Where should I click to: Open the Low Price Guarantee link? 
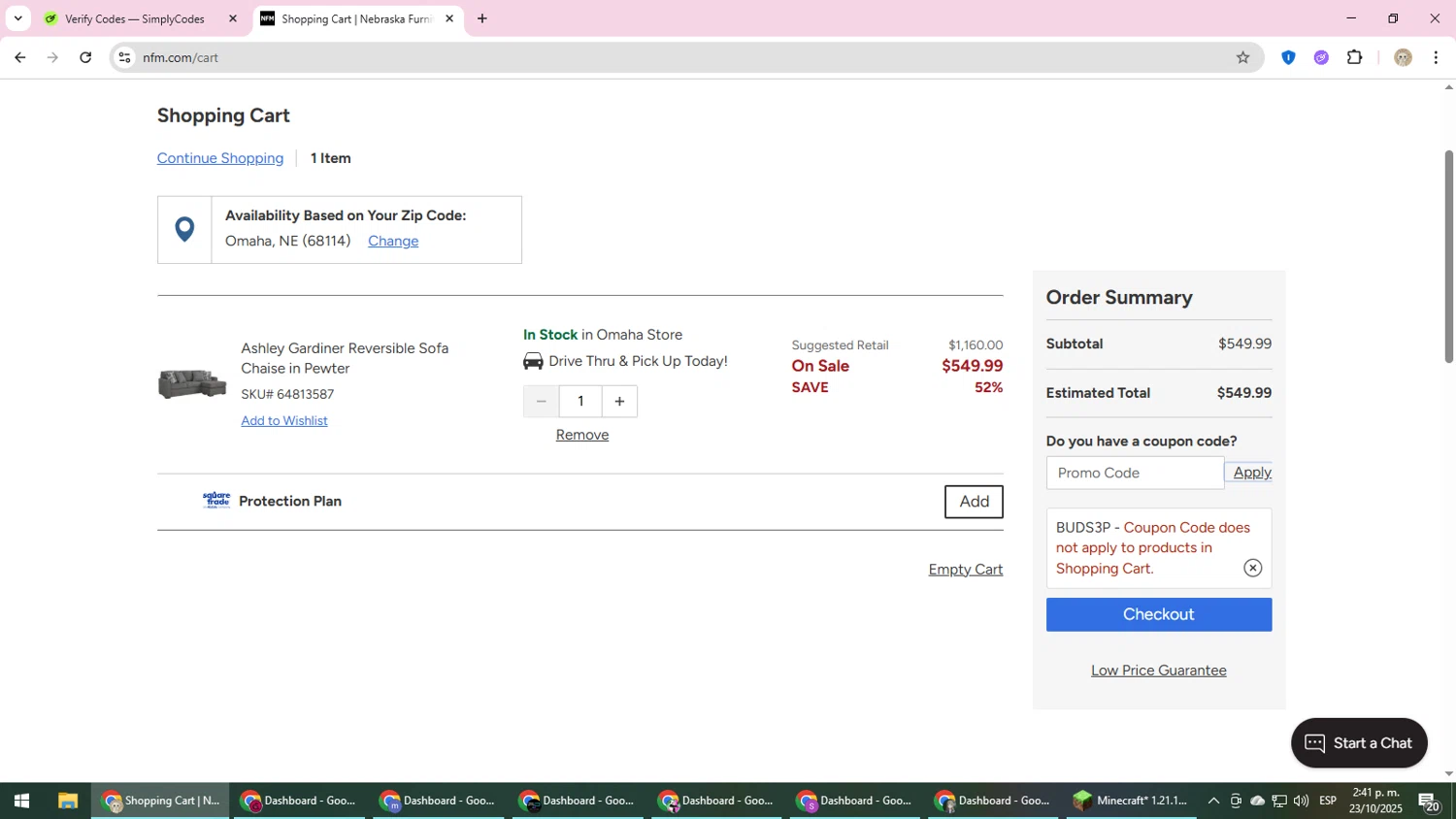(1159, 671)
